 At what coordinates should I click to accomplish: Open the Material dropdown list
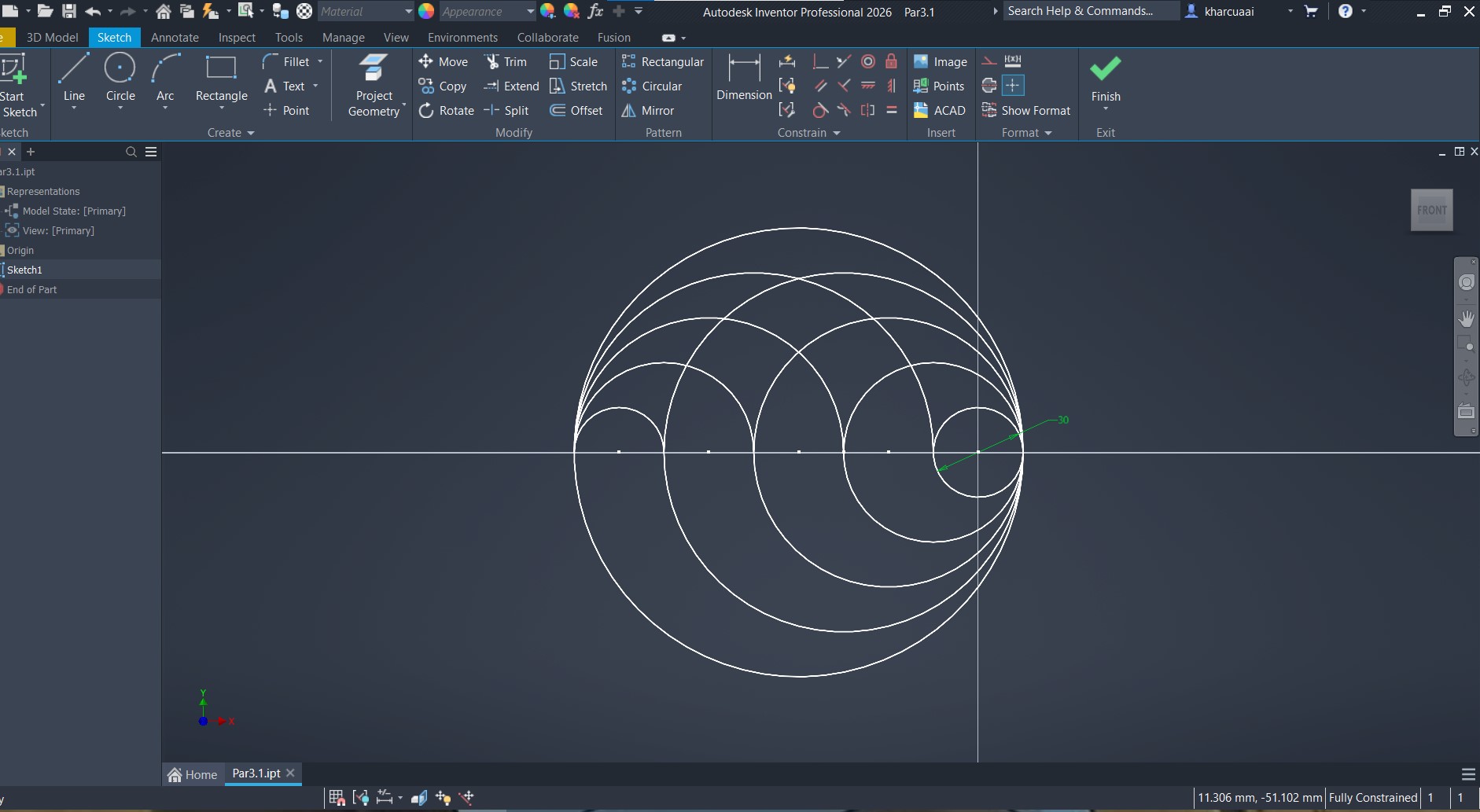click(408, 12)
